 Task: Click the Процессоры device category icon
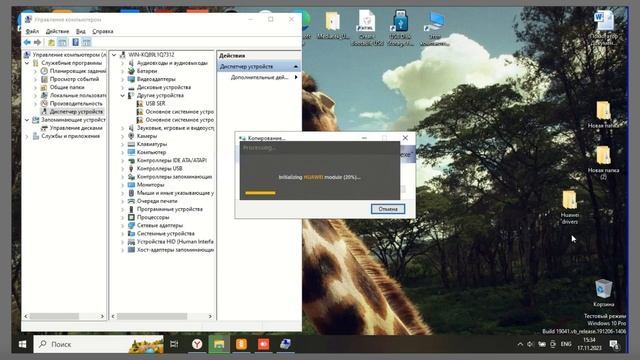pyautogui.click(x=131, y=217)
